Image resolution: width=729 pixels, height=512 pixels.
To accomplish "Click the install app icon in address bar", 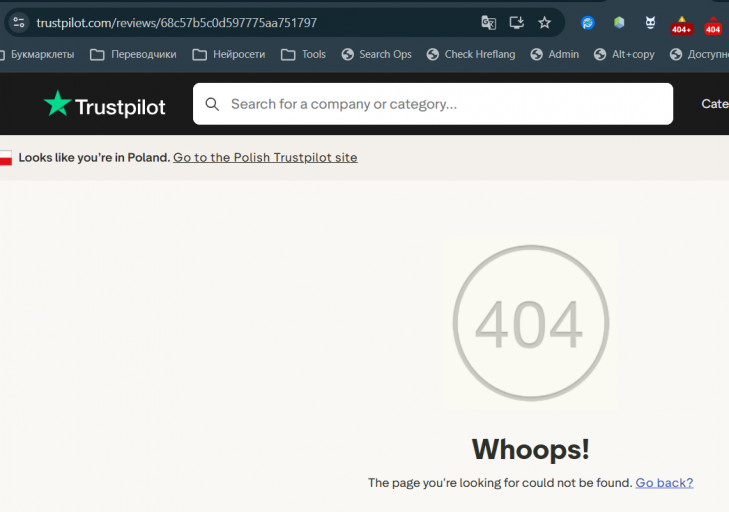I will [517, 22].
